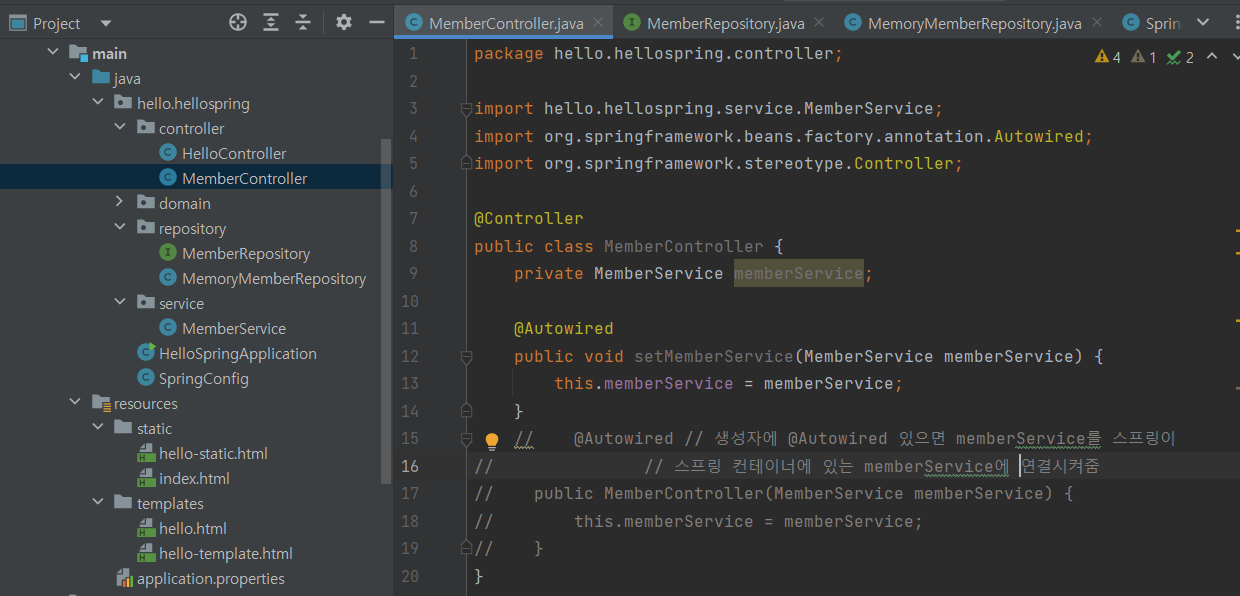Click the resources folder icon
The height and width of the screenshot is (596, 1240).
pos(101,403)
